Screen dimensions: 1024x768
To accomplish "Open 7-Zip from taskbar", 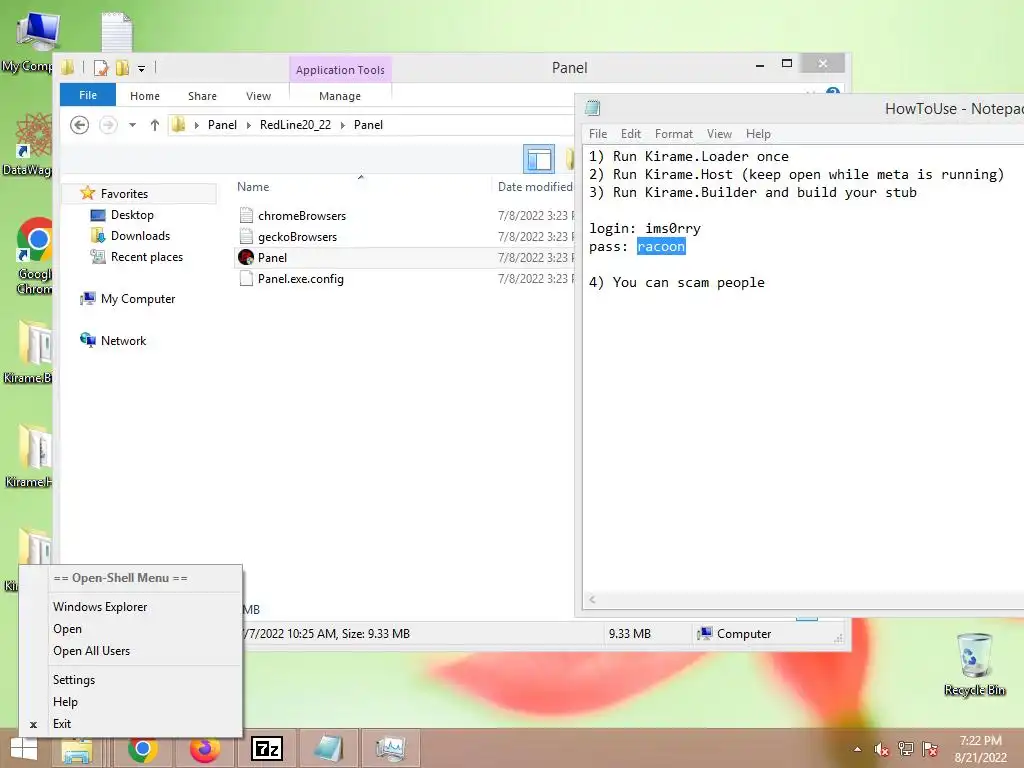I will (x=267, y=749).
